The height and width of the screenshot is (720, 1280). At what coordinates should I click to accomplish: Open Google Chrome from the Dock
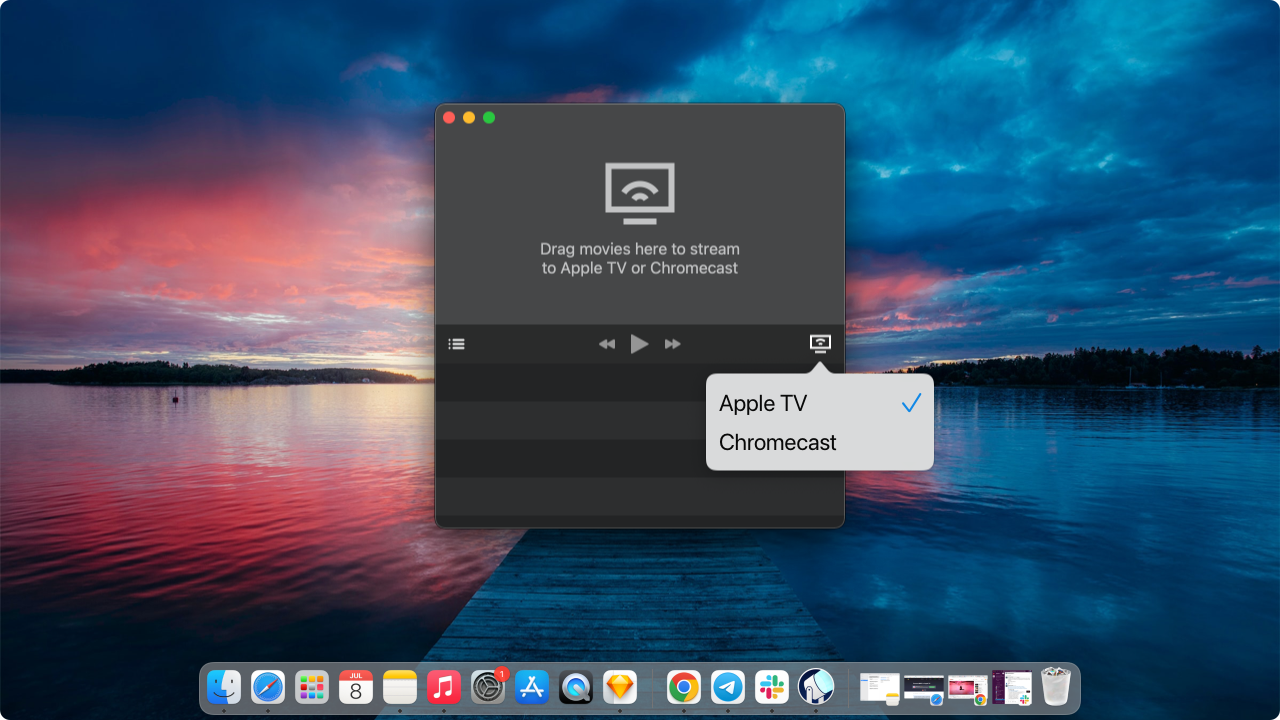tap(684, 687)
